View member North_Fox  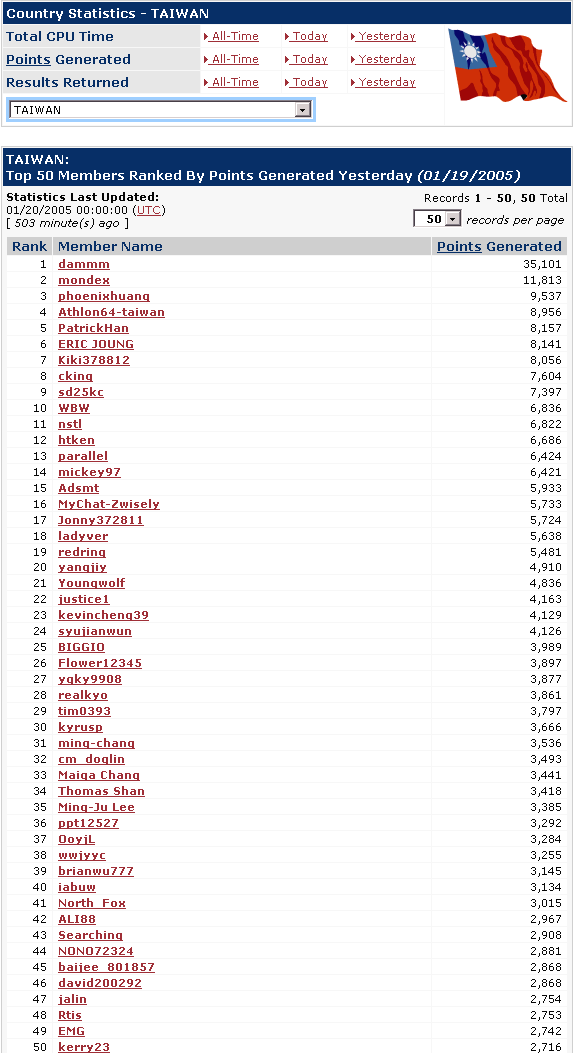point(92,903)
